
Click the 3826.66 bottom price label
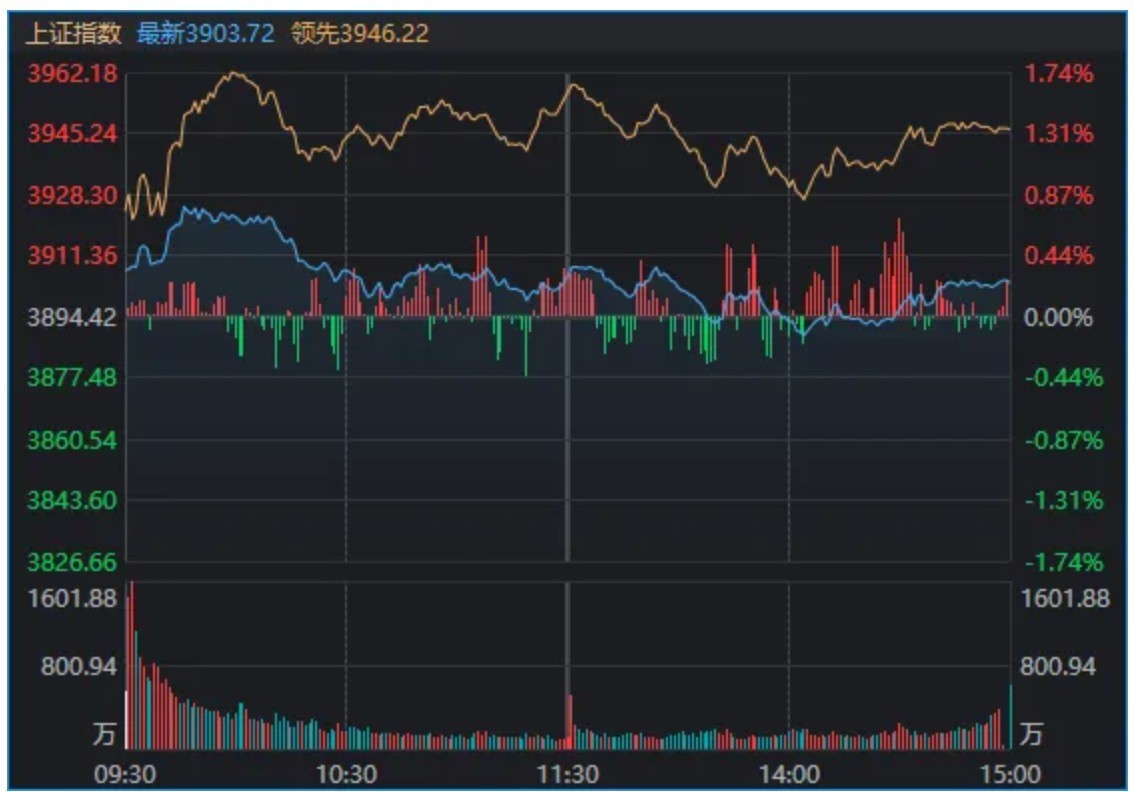pyautogui.click(x=72, y=562)
